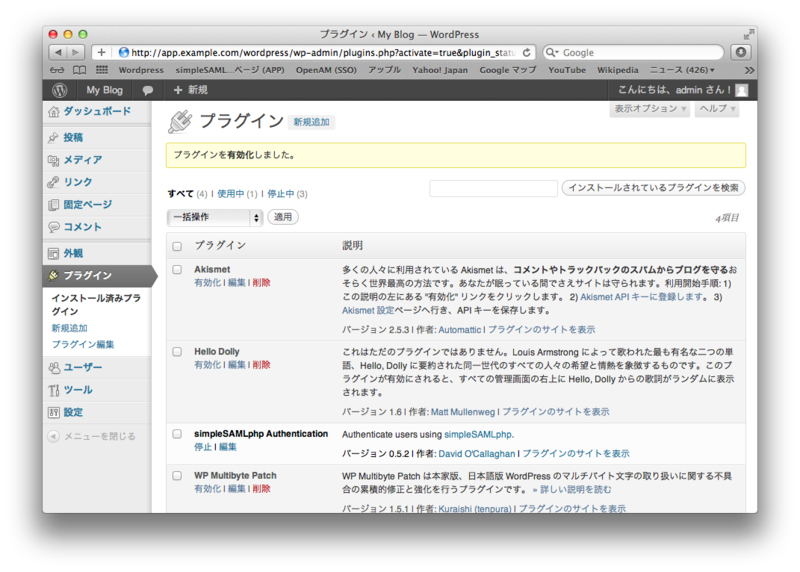Viewport: 800px width, 572px height.
Task: Open the ニュース (426) bookmarks dropdown
Action: click(x=682, y=70)
